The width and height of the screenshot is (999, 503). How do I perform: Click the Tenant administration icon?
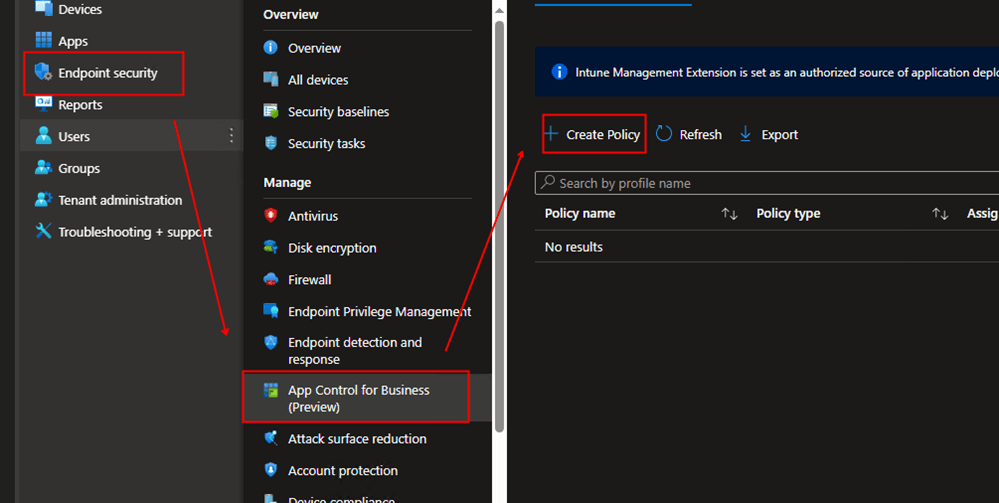click(43, 200)
